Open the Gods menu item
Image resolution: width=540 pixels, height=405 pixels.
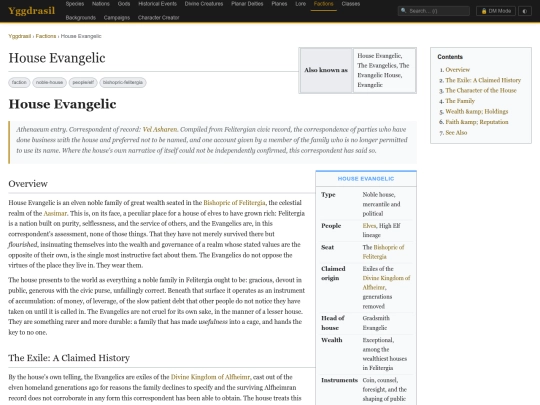[124, 4]
